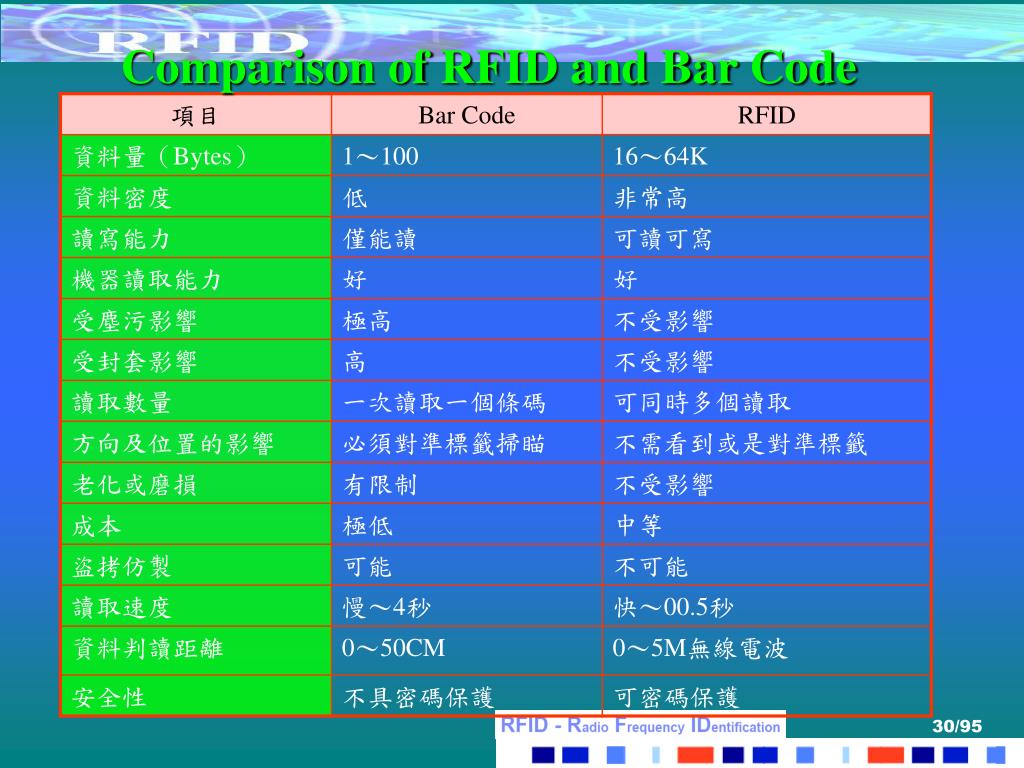Select the '資料量（Bytes）' row label
The image size is (1024, 768).
pos(196,157)
